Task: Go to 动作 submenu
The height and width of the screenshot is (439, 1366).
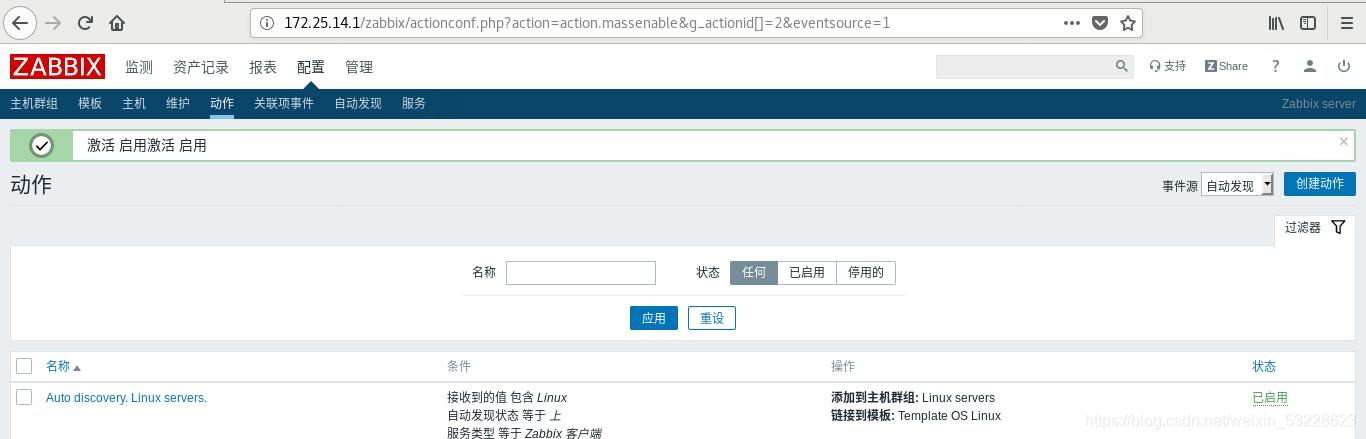Action: [222, 104]
